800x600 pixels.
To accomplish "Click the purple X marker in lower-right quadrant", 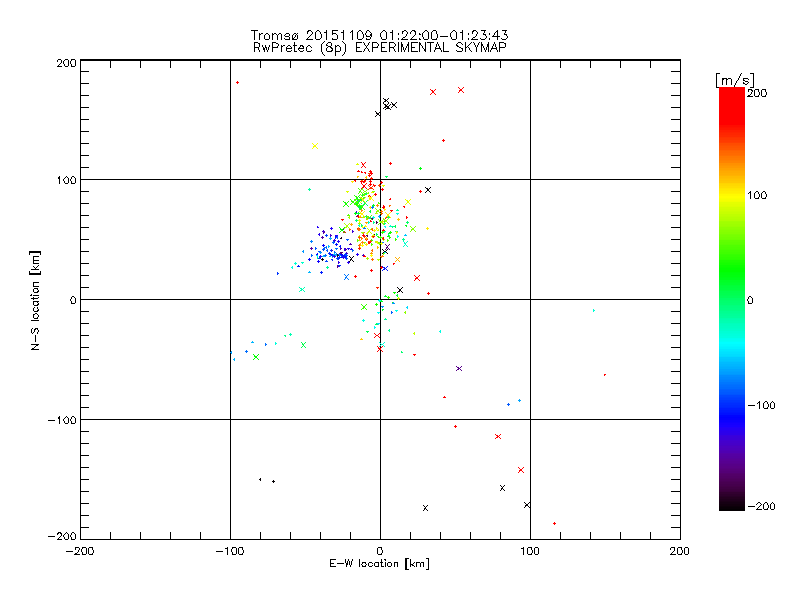I will point(459,368).
